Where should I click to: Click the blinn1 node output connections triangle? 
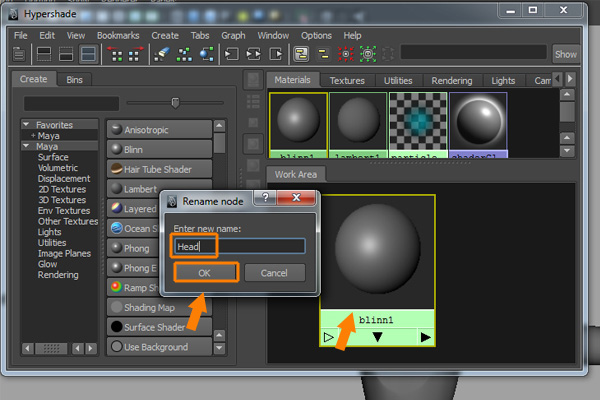tap(426, 337)
